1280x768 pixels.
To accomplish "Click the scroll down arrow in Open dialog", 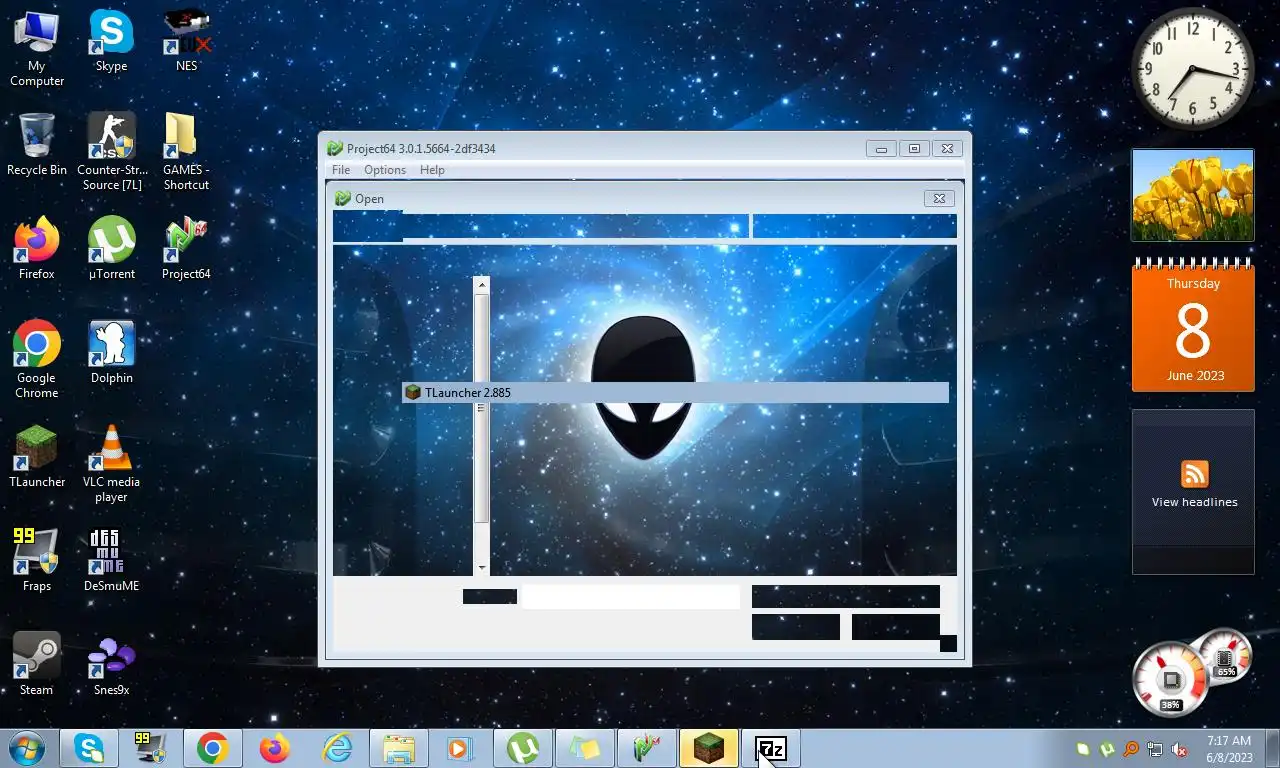I will [482, 567].
